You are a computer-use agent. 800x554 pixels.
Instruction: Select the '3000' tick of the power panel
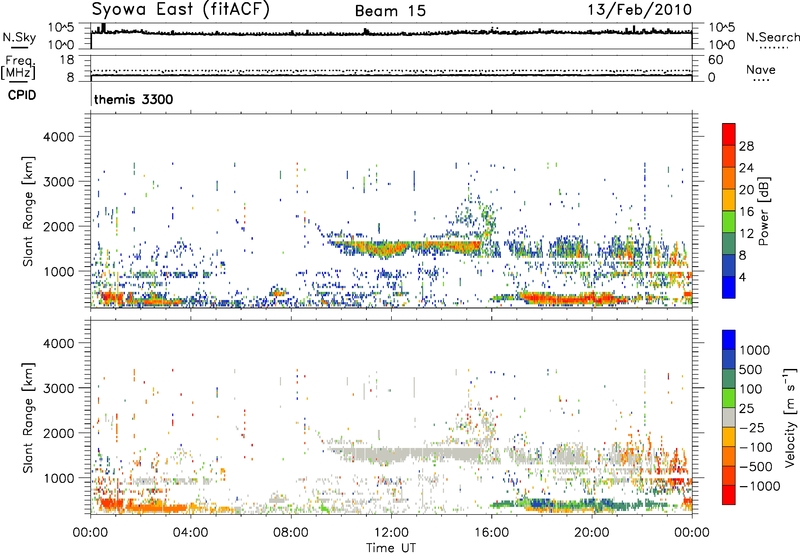click(x=58, y=182)
